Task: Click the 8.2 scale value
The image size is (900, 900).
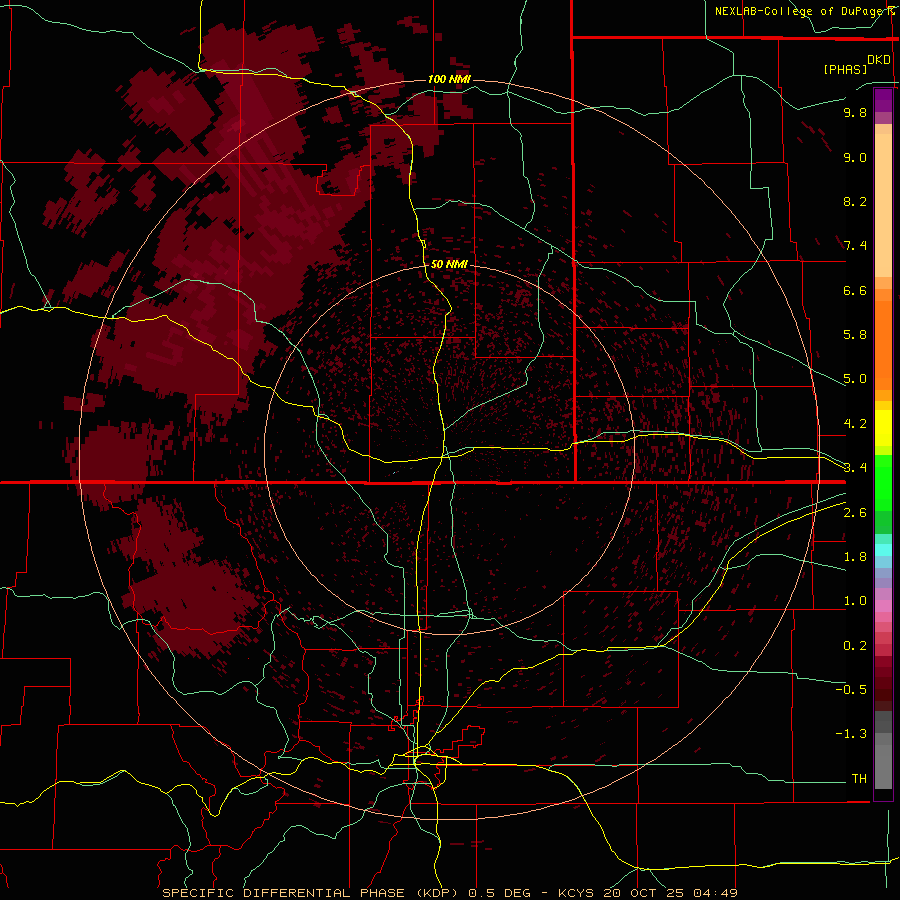Action: click(x=855, y=201)
